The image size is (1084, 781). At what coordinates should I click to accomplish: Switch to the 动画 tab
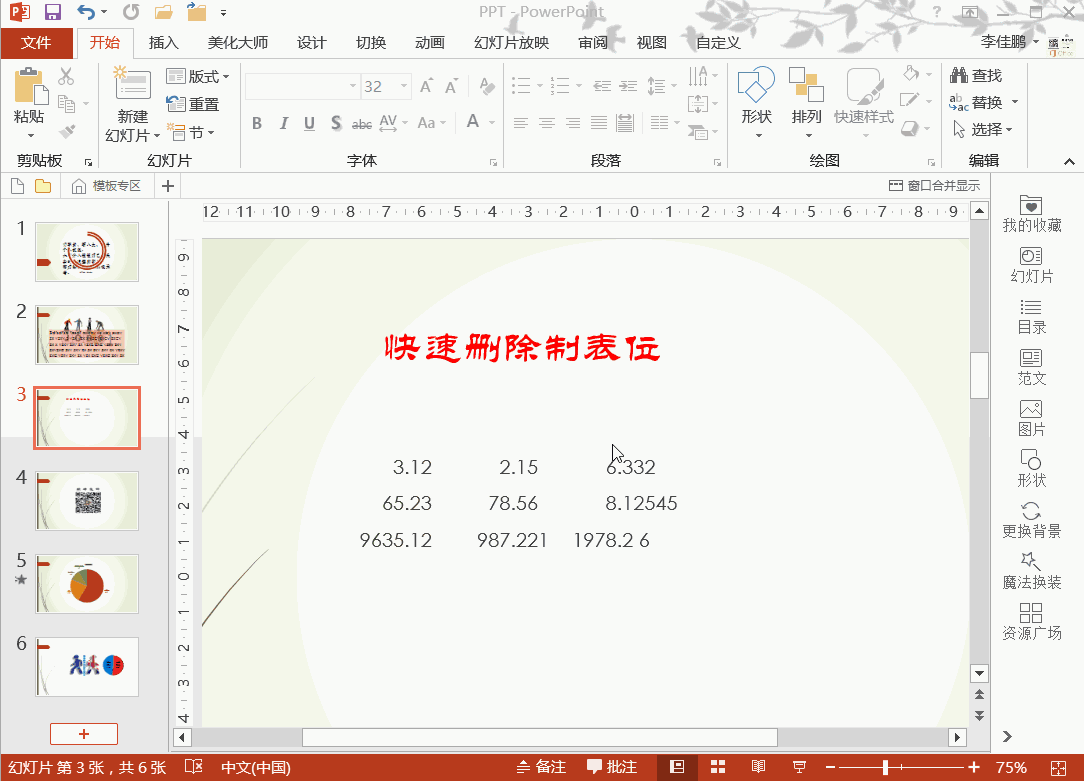pyautogui.click(x=430, y=43)
